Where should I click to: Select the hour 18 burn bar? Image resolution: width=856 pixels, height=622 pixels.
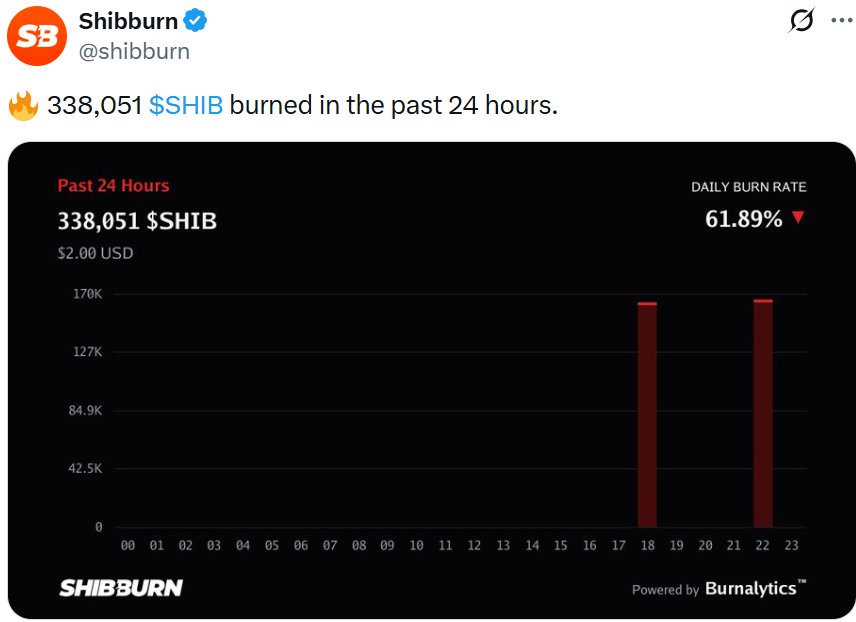pos(647,414)
